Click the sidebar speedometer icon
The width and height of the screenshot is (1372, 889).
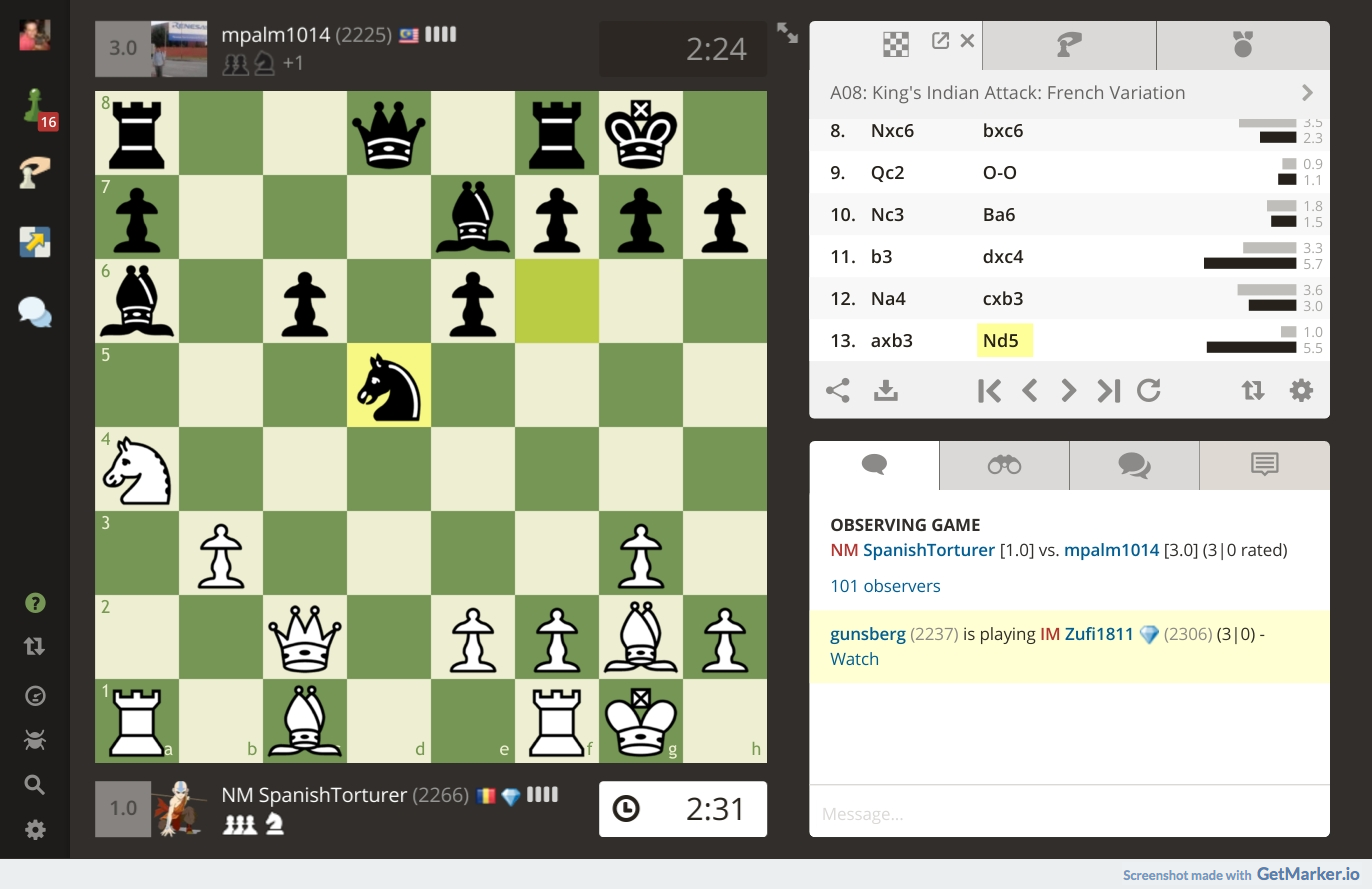[x=35, y=695]
